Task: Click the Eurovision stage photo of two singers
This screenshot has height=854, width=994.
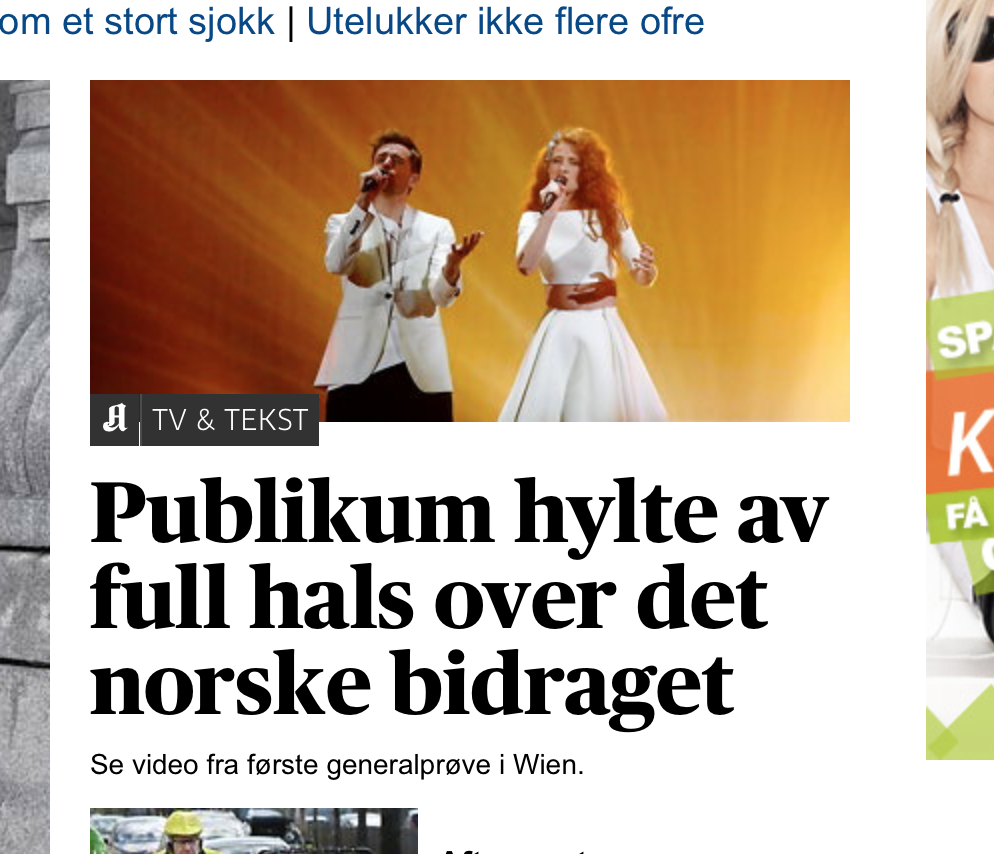Action: [x=470, y=250]
